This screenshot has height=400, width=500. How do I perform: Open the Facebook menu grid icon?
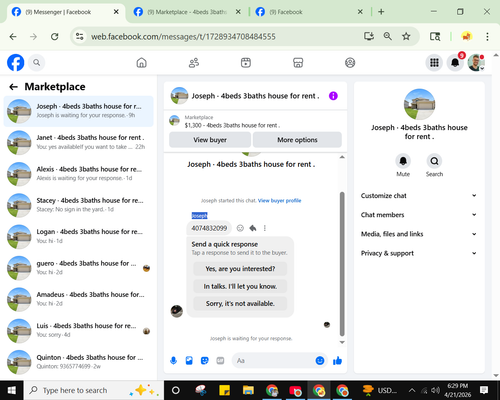[x=434, y=62]
